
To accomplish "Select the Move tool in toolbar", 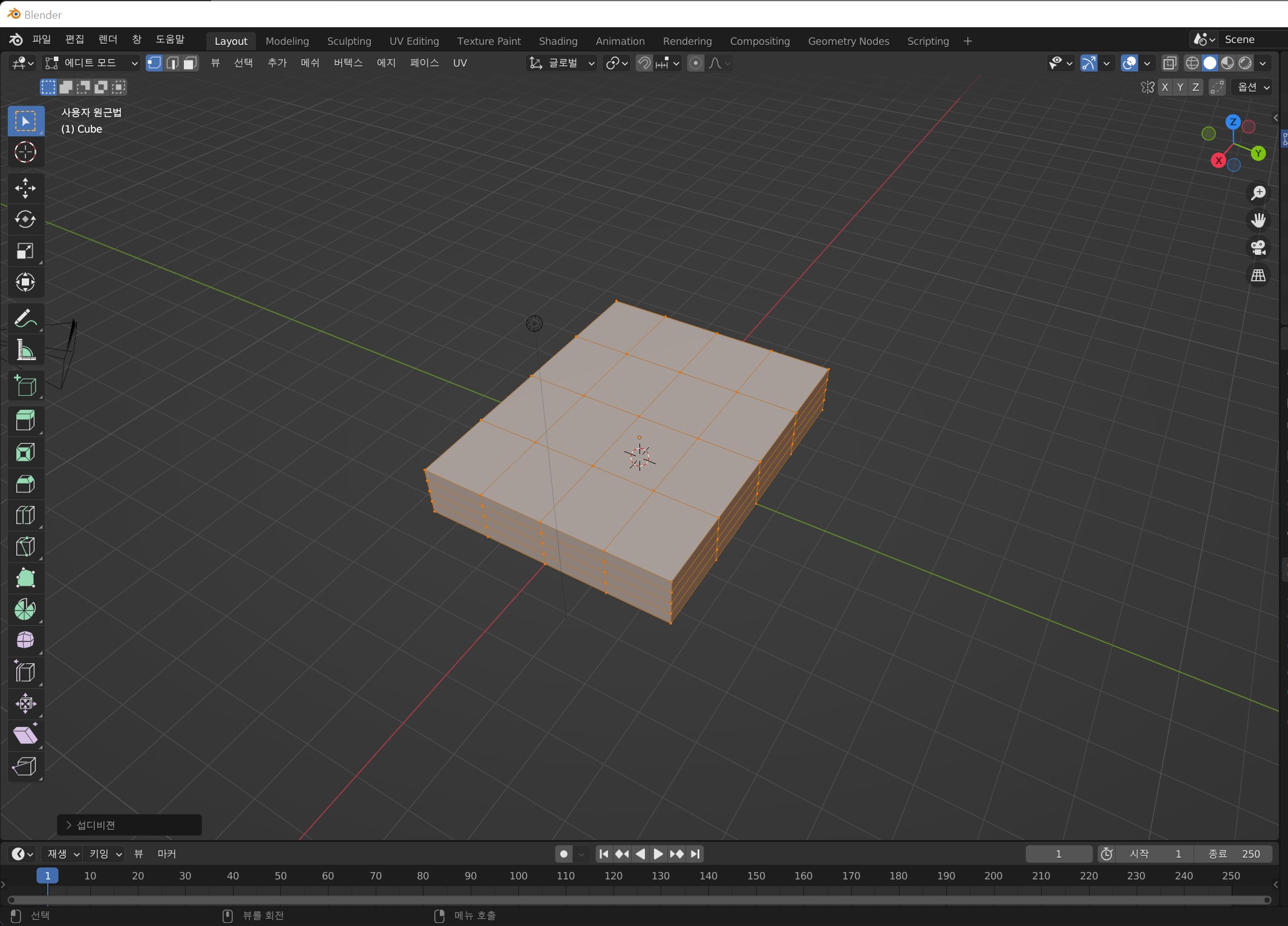I will [25, 188].
